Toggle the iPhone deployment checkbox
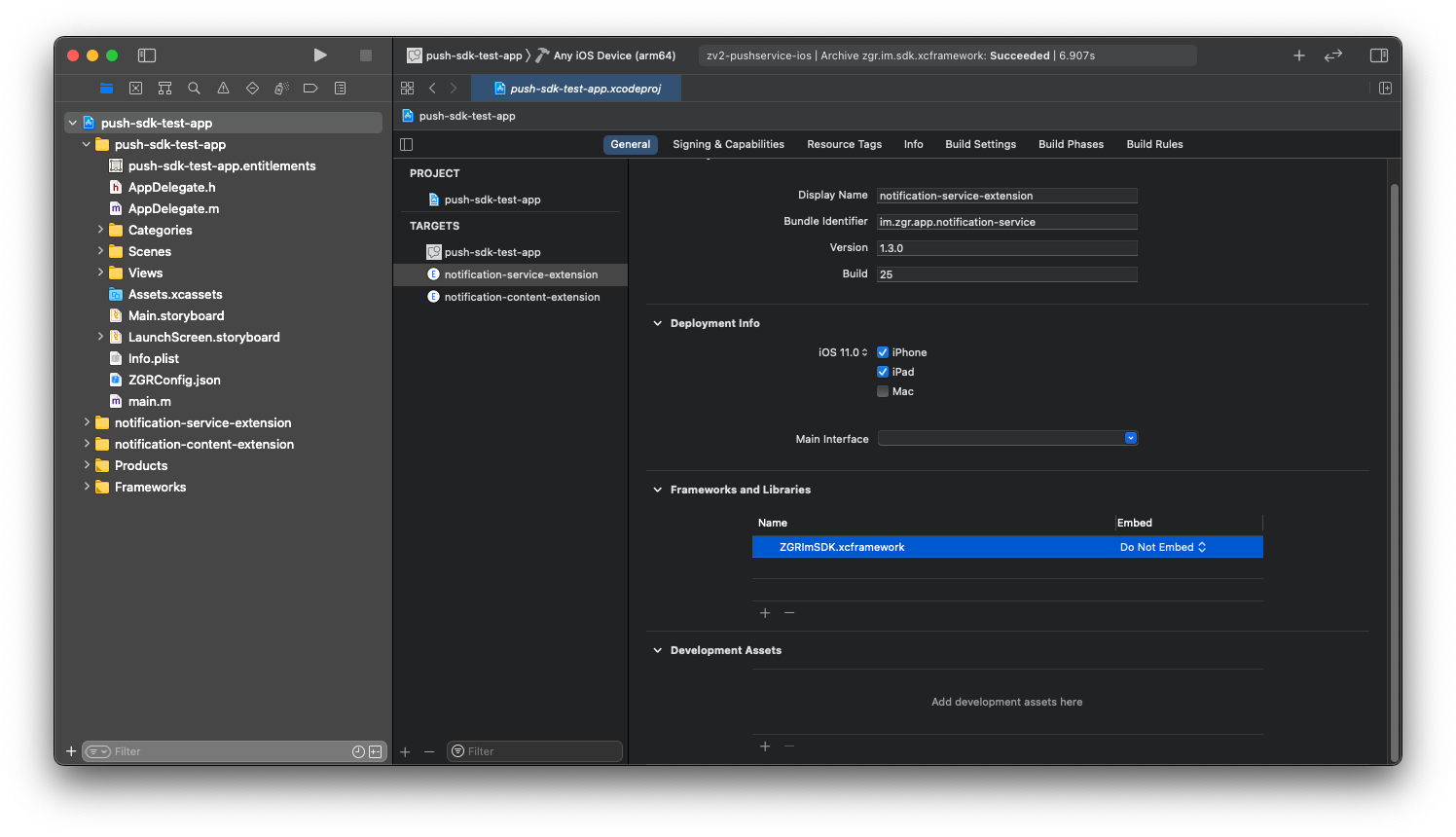1456x837 pixels. pos(883,352)
